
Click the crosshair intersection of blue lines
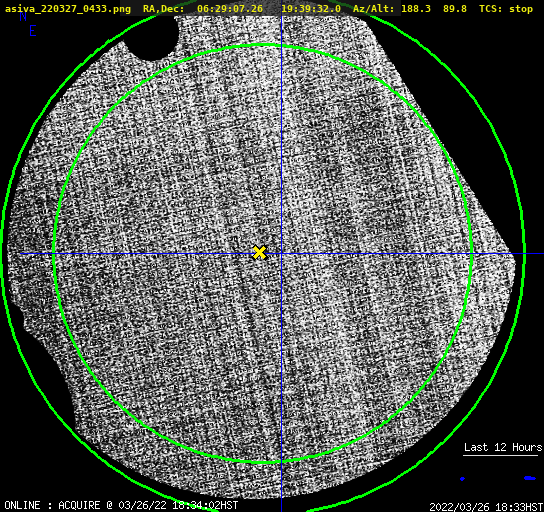pos(281,254)
